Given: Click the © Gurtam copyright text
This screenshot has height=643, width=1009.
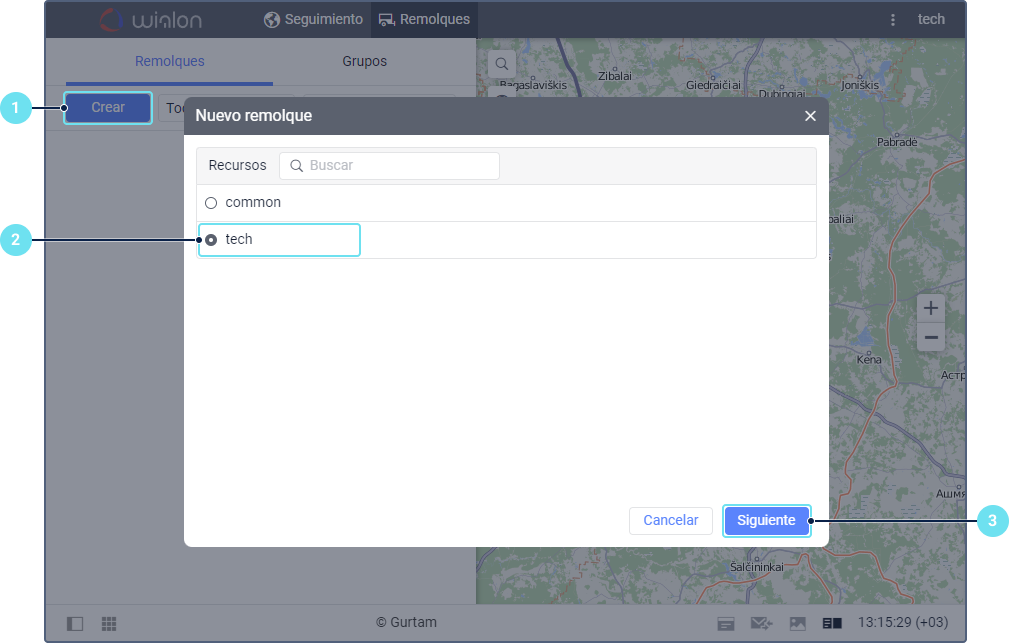Looking at the screenshot, I should pyautogui.click(x=406, y=622).
